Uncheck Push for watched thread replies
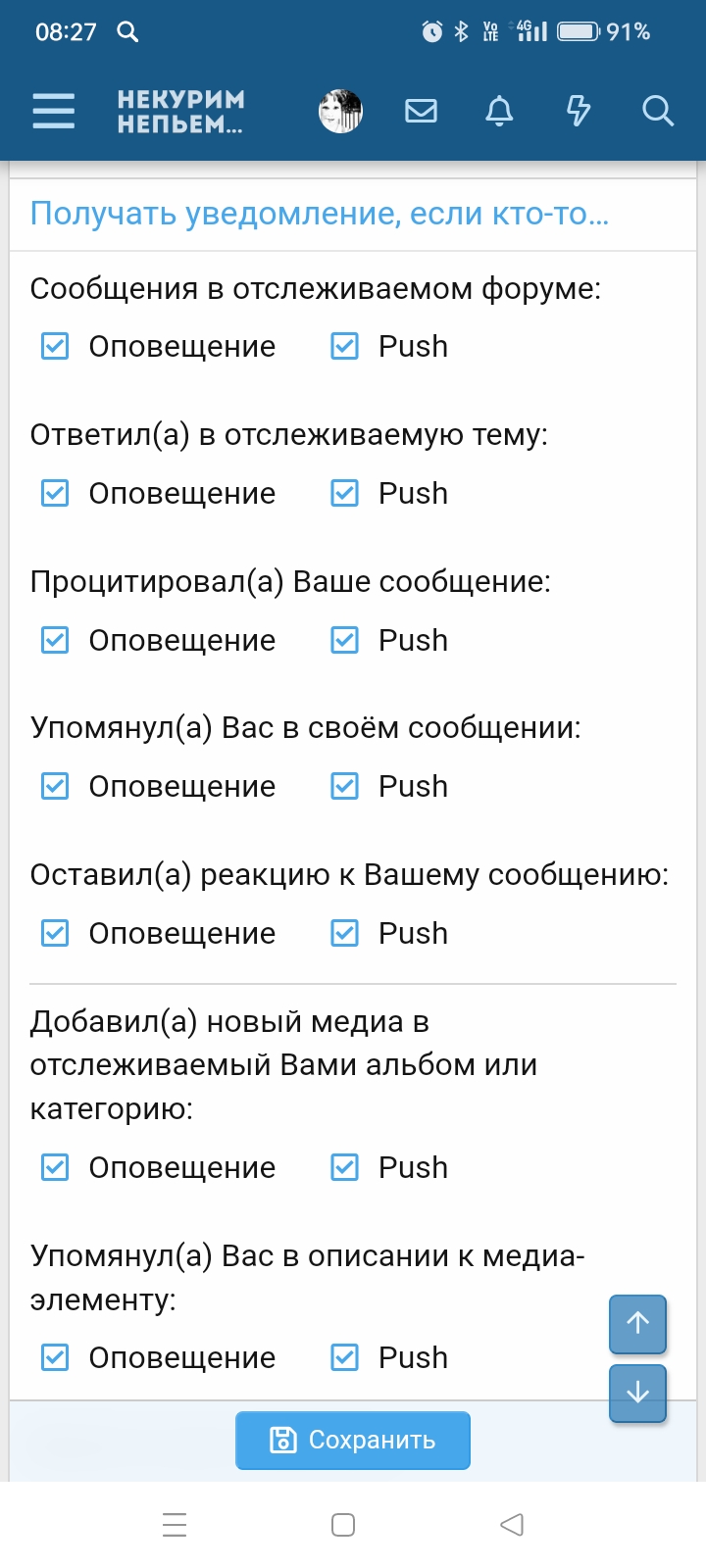Screen dimensions: 706x1568 click(345, 493)
